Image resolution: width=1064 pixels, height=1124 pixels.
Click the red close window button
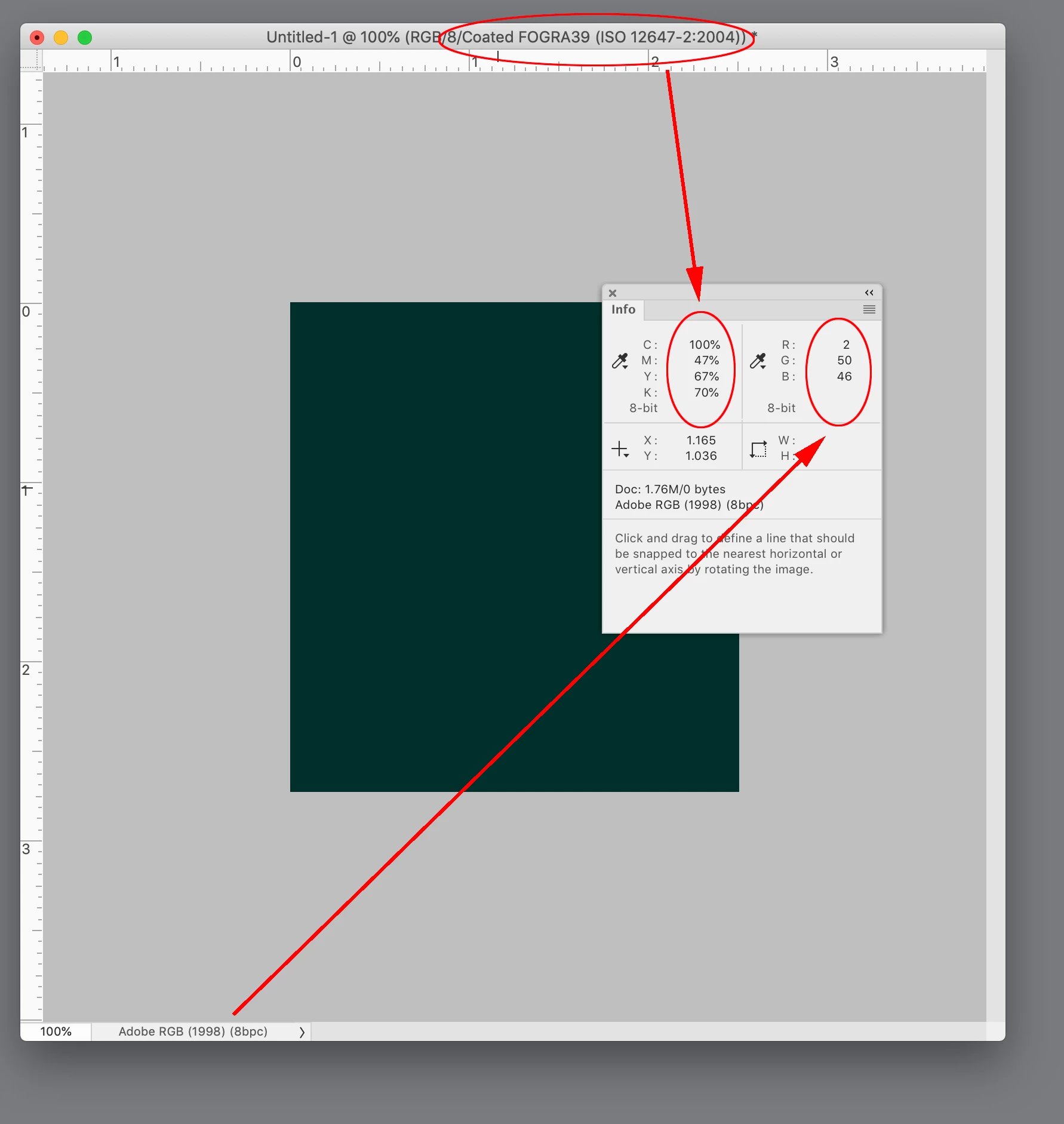pyautogui.click(x=37, y=38)
